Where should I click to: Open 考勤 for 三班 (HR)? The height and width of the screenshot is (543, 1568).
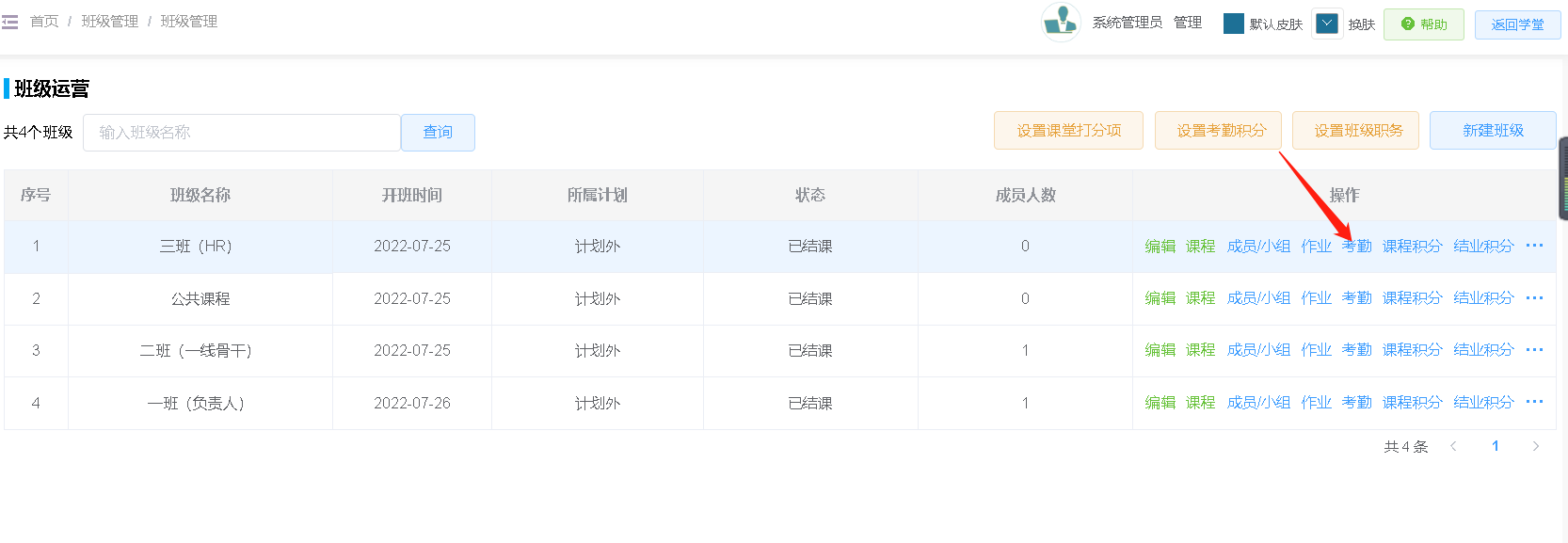[x=1356, y=247]
